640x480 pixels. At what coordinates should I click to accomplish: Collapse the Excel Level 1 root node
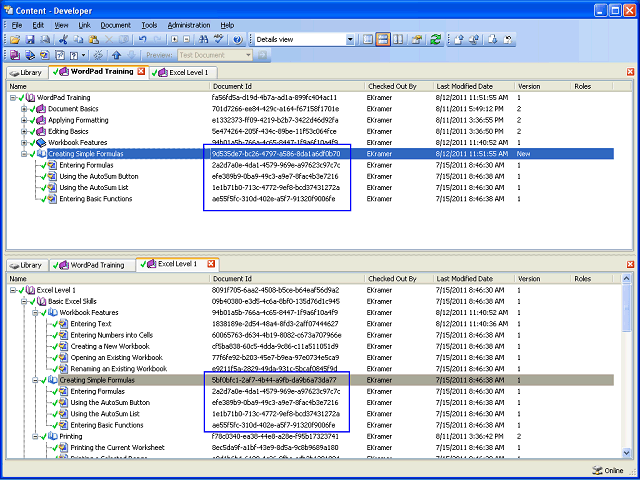point(13,290)
